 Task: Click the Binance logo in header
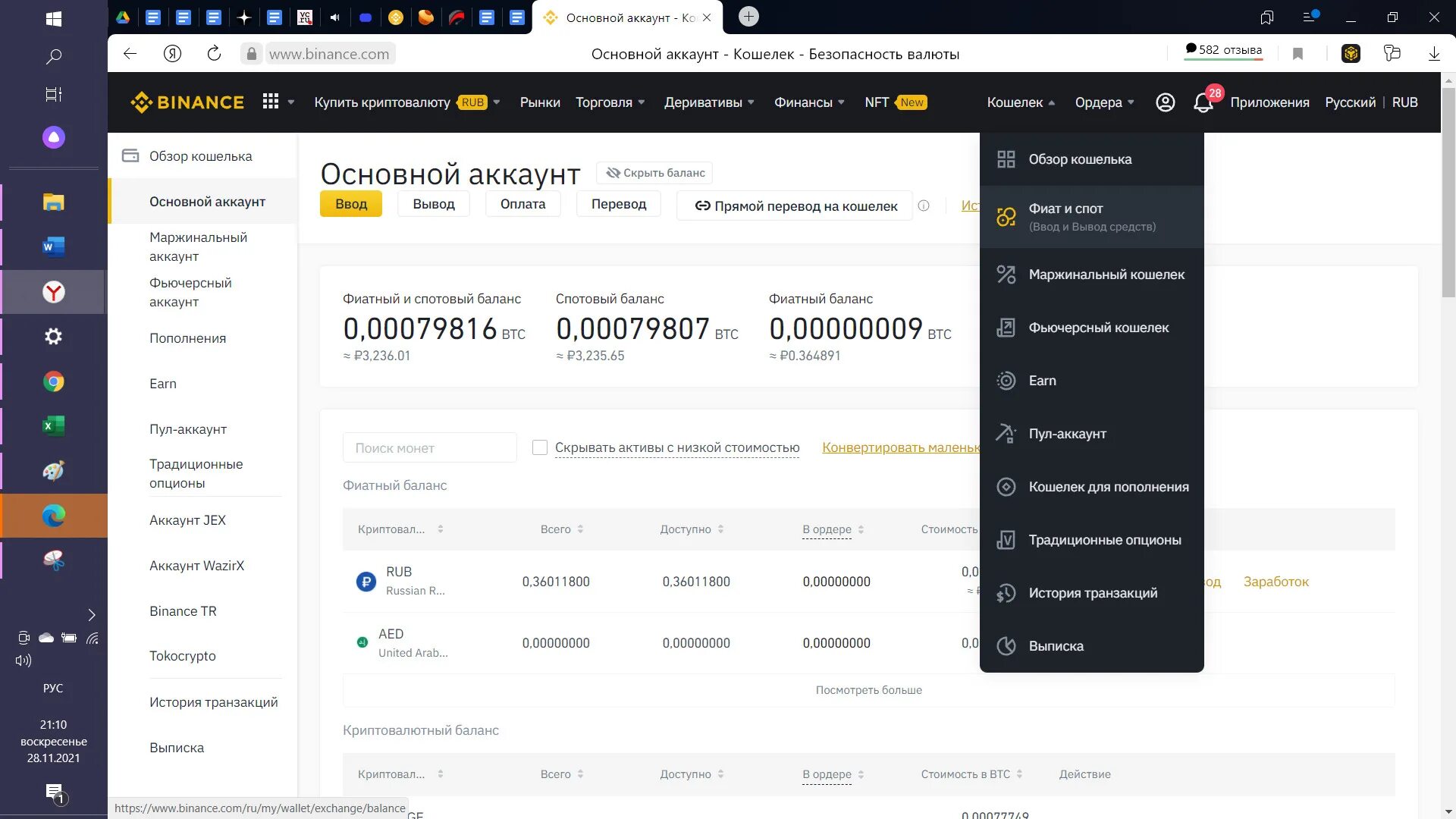(x=187, y=102)
